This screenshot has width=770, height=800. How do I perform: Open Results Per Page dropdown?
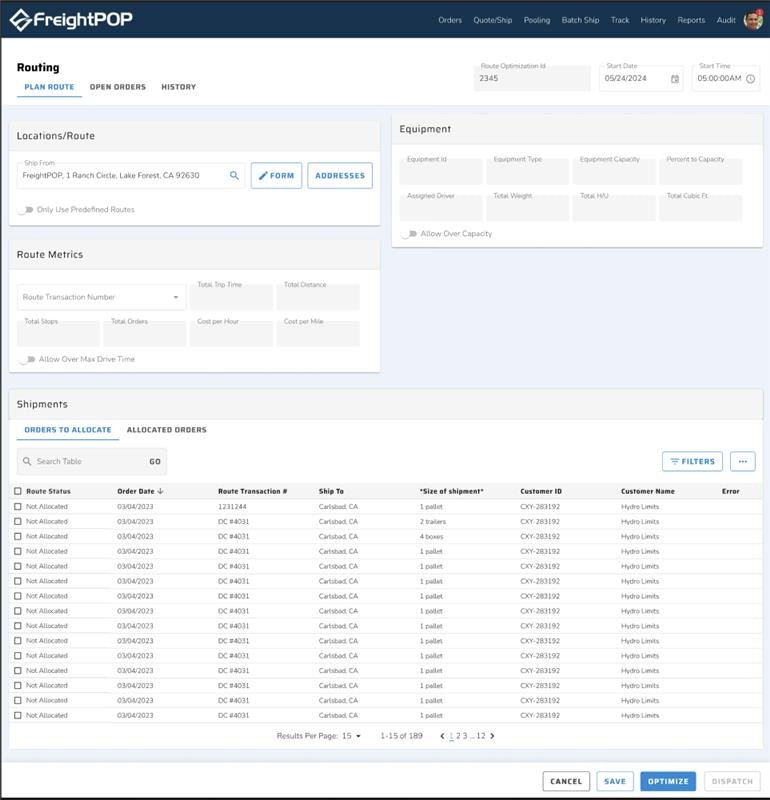pos(352,736)
